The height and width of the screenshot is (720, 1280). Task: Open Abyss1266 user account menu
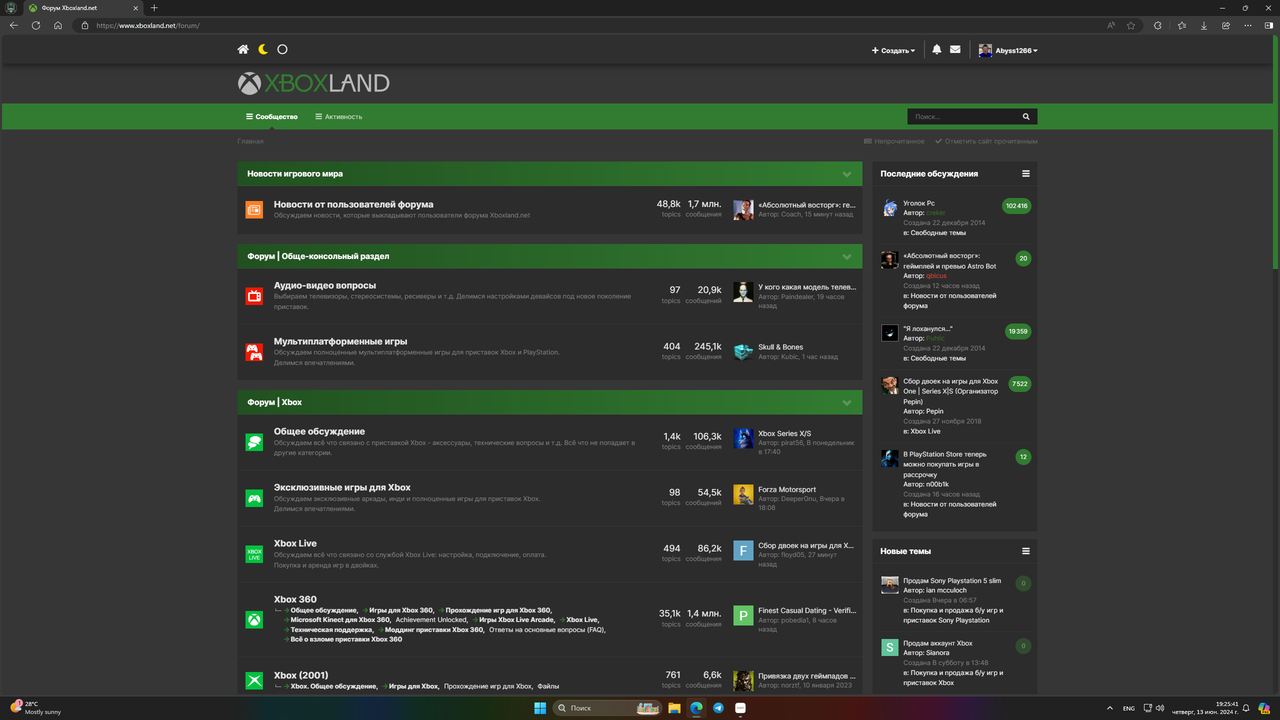point(1008,50)
